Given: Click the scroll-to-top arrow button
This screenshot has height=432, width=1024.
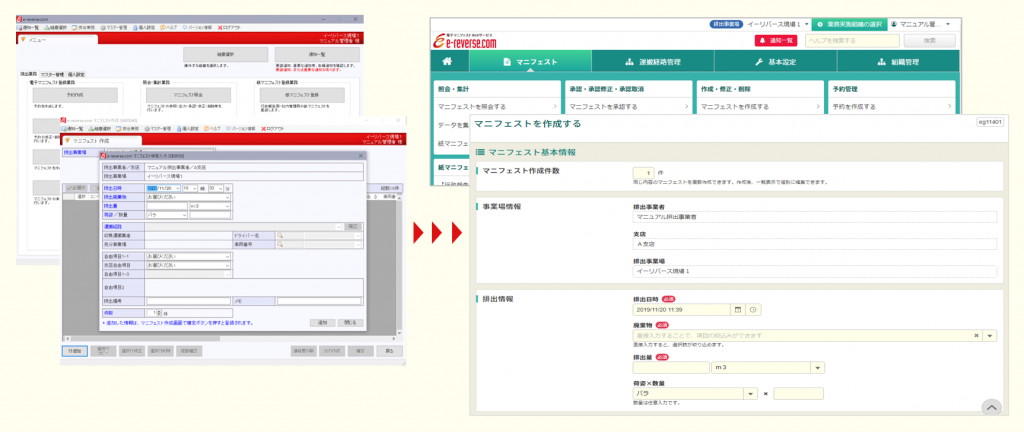Looking at the screenshot, I should (x=990, y=406).
